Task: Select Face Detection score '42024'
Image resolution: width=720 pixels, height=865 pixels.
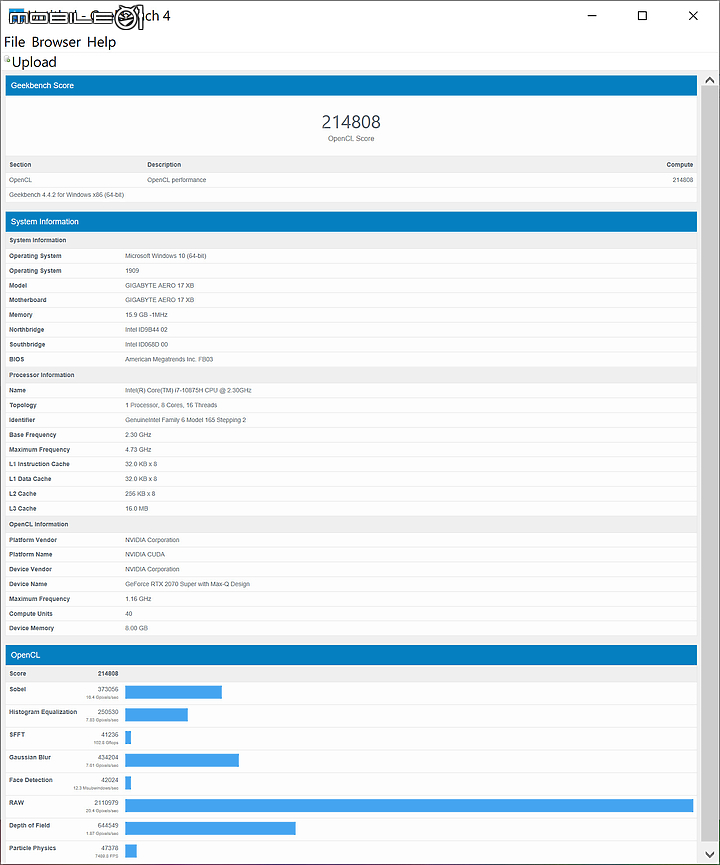Action: (x=109, y=780)
